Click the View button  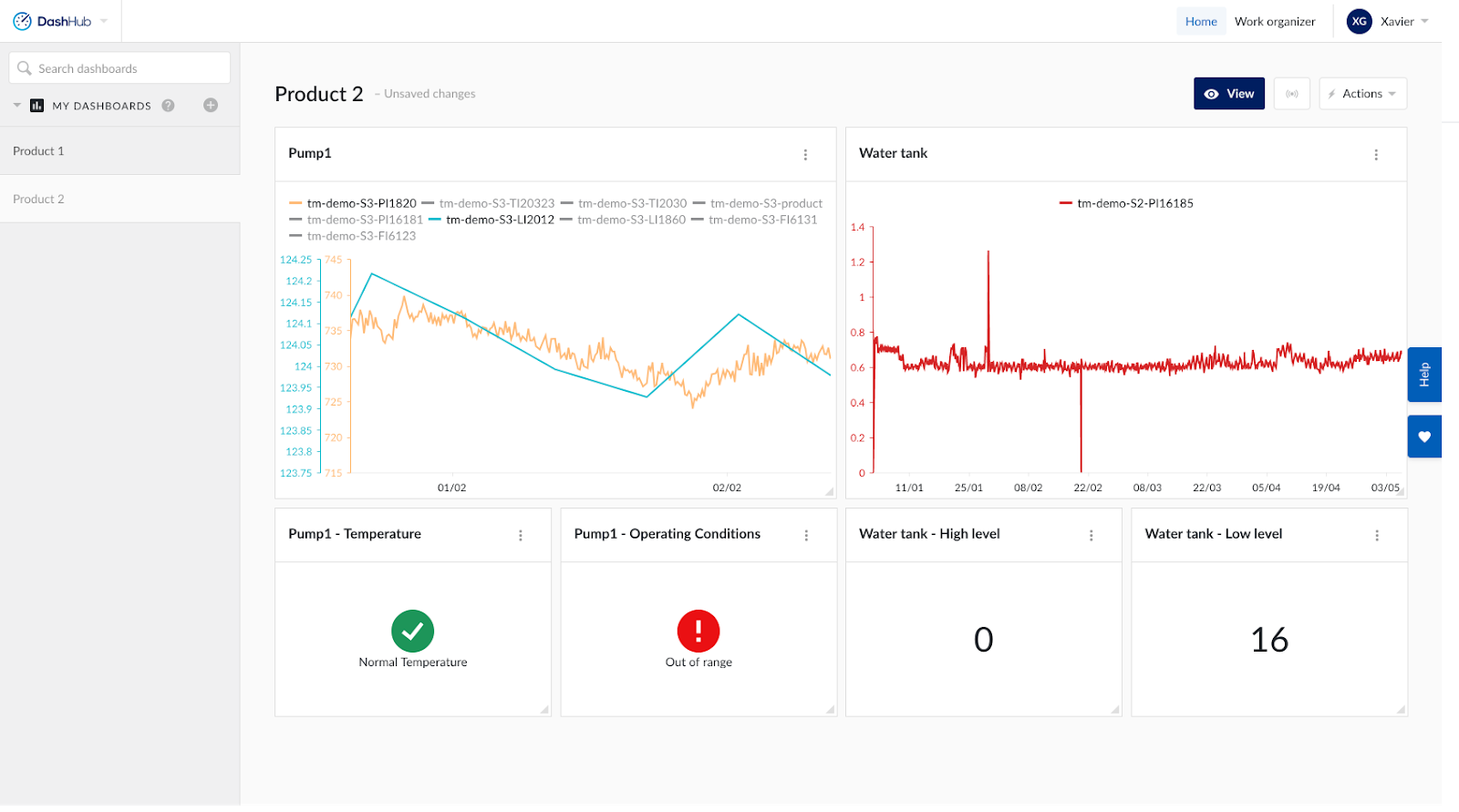(x=1228, y=94)
